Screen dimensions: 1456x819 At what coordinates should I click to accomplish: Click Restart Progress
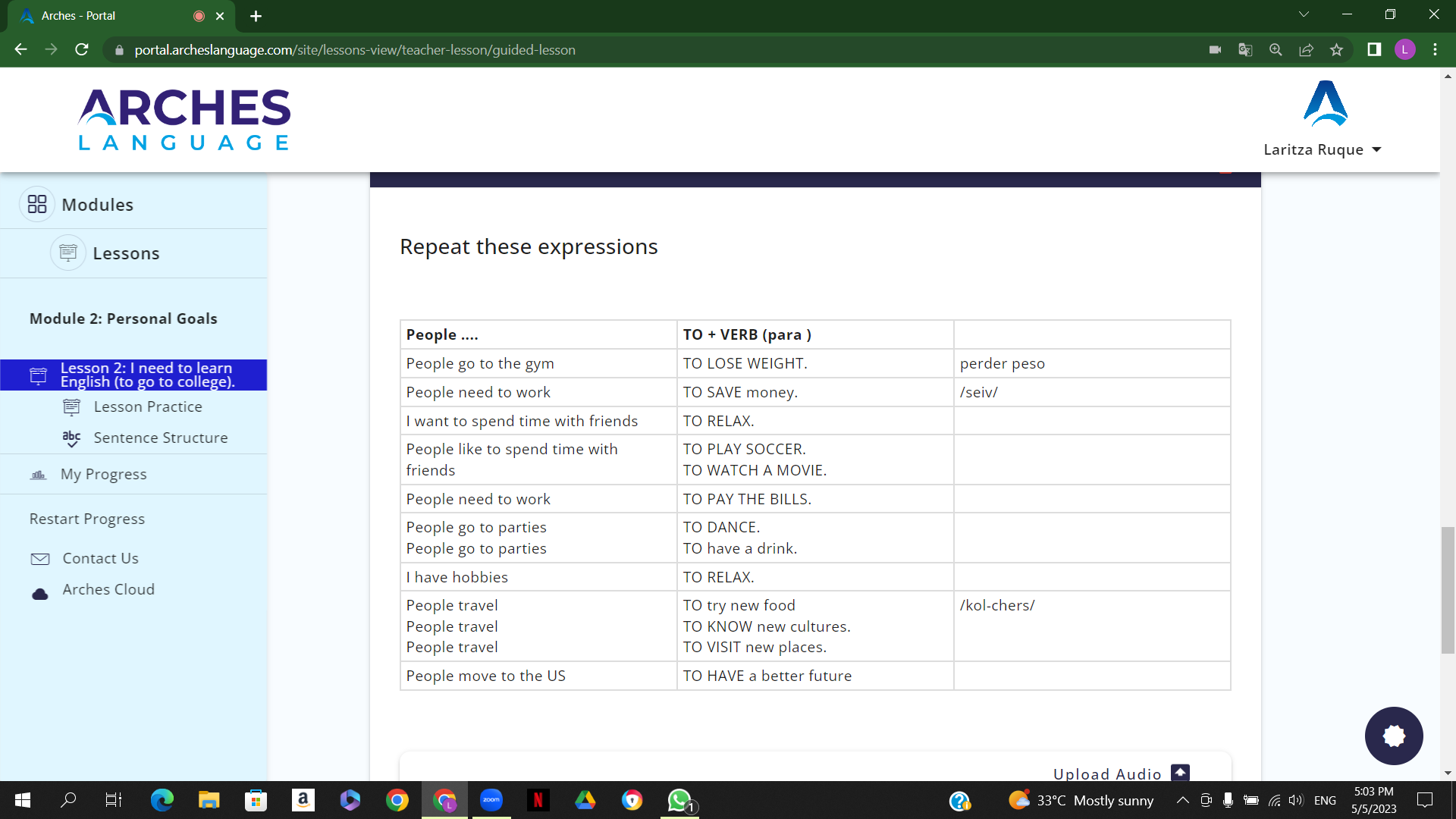(x=87, y=519)
